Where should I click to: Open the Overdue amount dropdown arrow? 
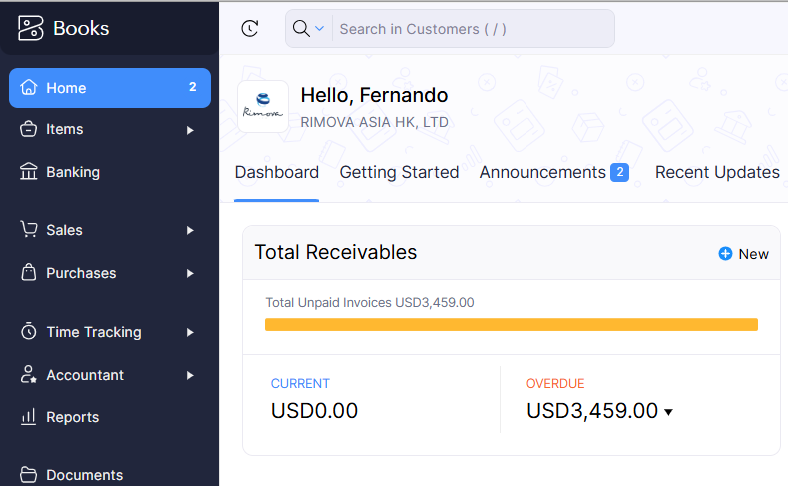click(x=668, y=412)
